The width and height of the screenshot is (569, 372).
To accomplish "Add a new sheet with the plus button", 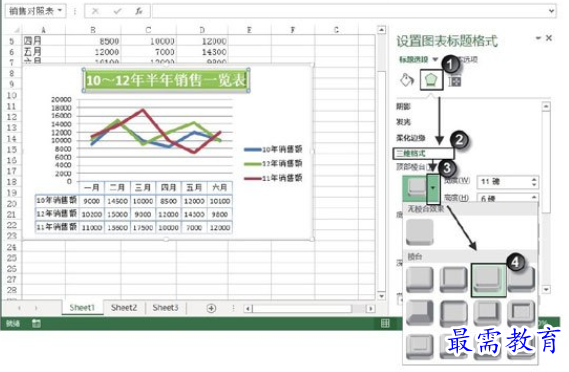I will pyautogui.click(x=211, y=308).
